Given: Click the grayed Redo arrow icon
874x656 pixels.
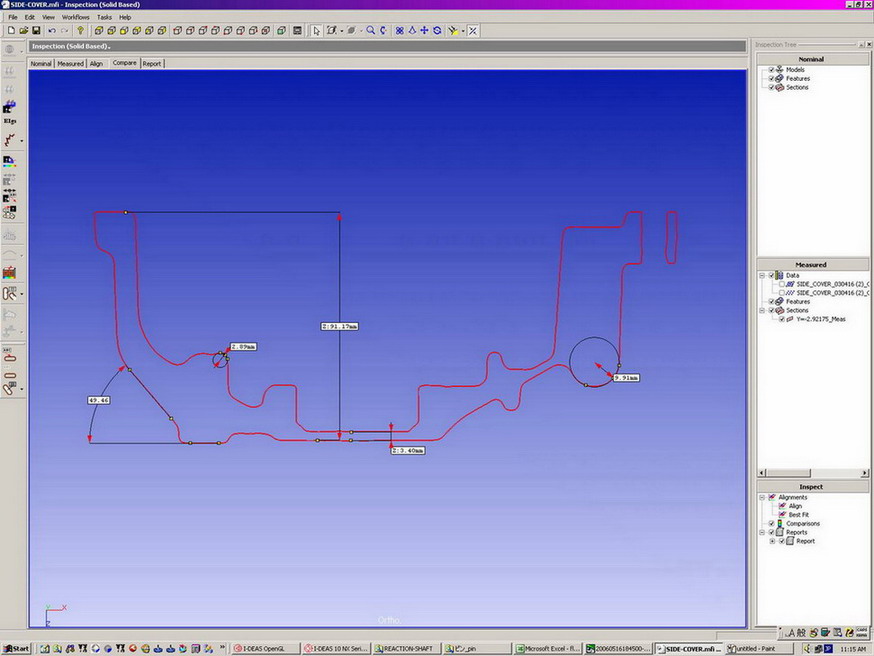Looking at the screenshot, I should (x=65, y=31).
